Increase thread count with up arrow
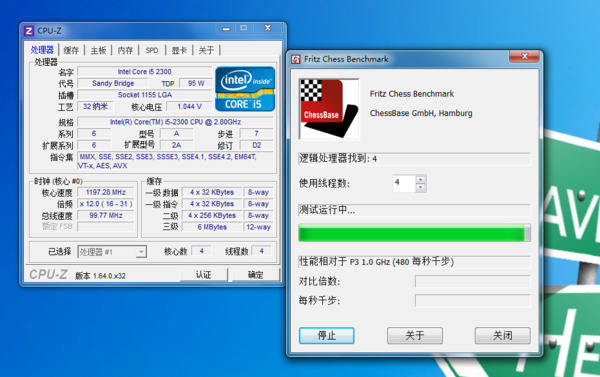 421,180
